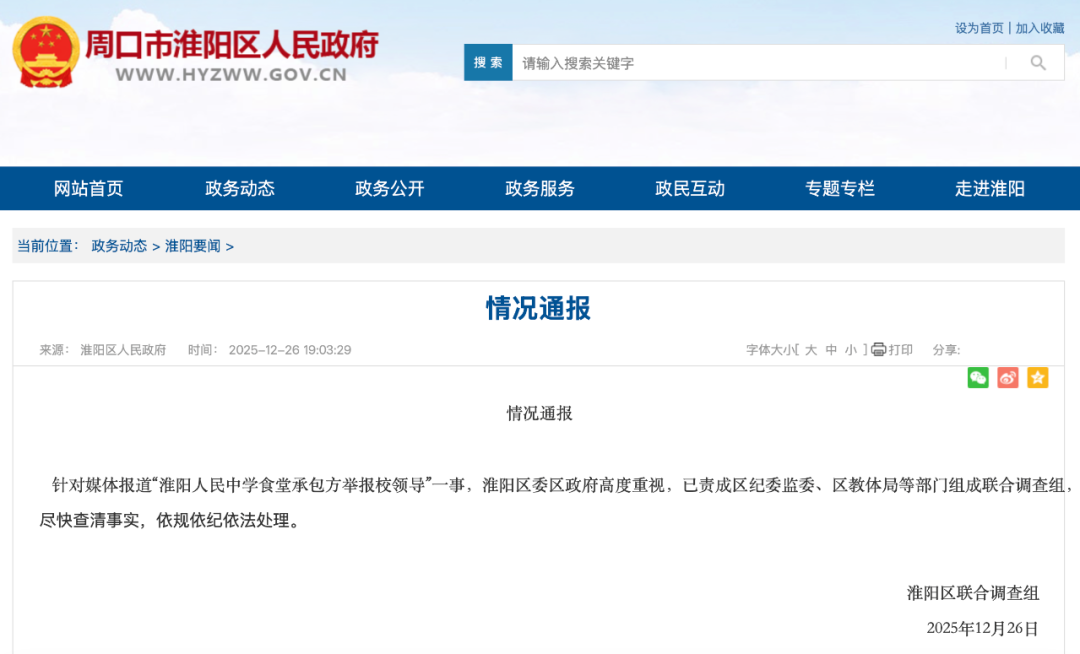Open 专题专栏 navigation item
Image resolution: width=1080 pixels, height=654 pixels.
(x=839, y=189)
